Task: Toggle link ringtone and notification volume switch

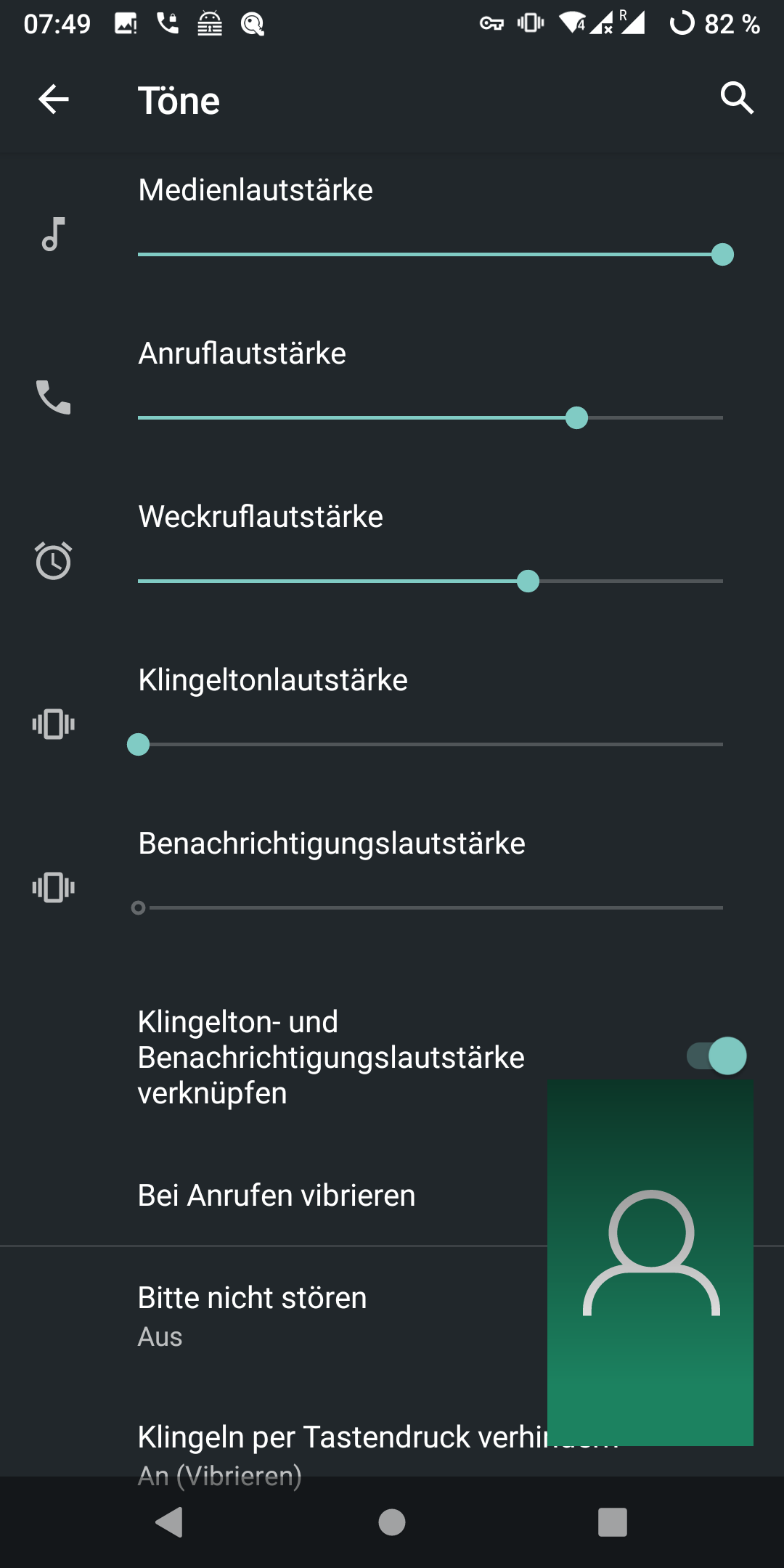Action: (716, 1055)
